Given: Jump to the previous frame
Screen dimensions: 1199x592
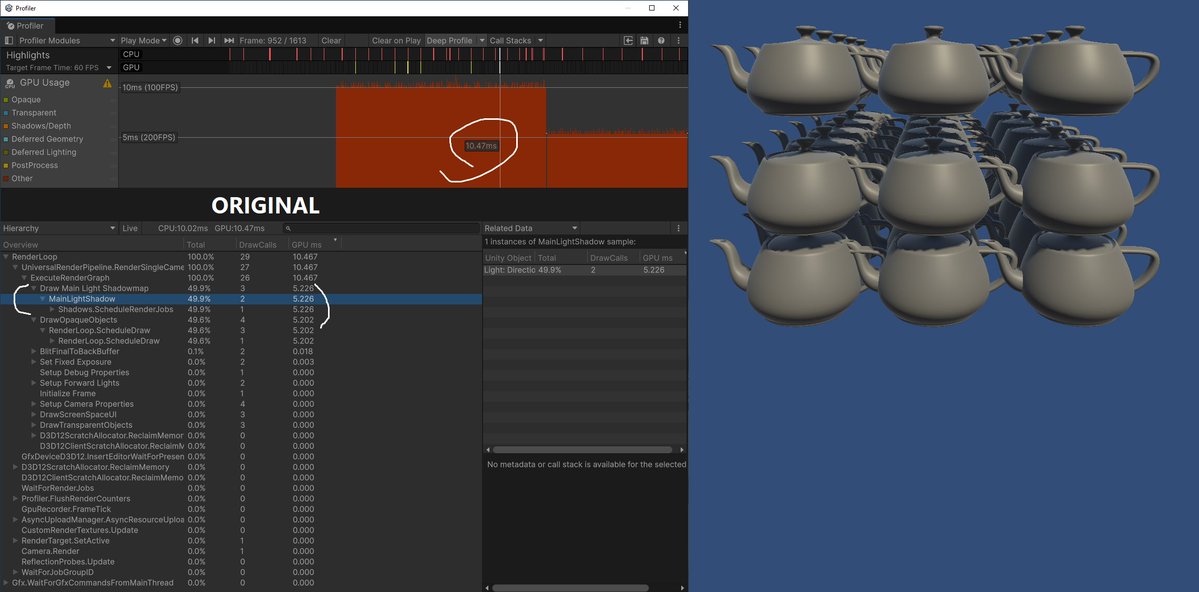Looking at the screenshot, I should coord(195,41).
